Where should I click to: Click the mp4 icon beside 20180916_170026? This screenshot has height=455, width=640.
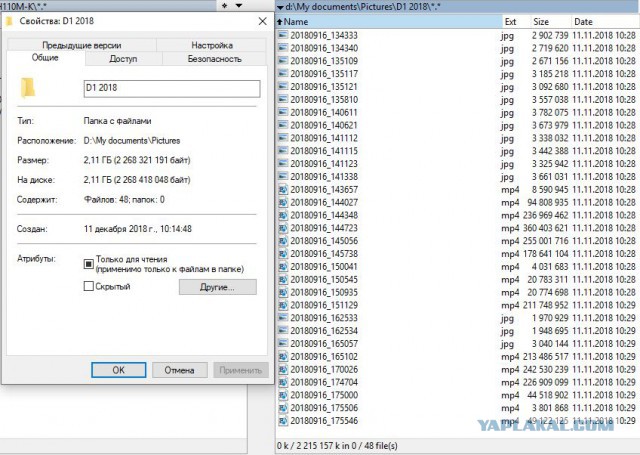coord(283,369)
